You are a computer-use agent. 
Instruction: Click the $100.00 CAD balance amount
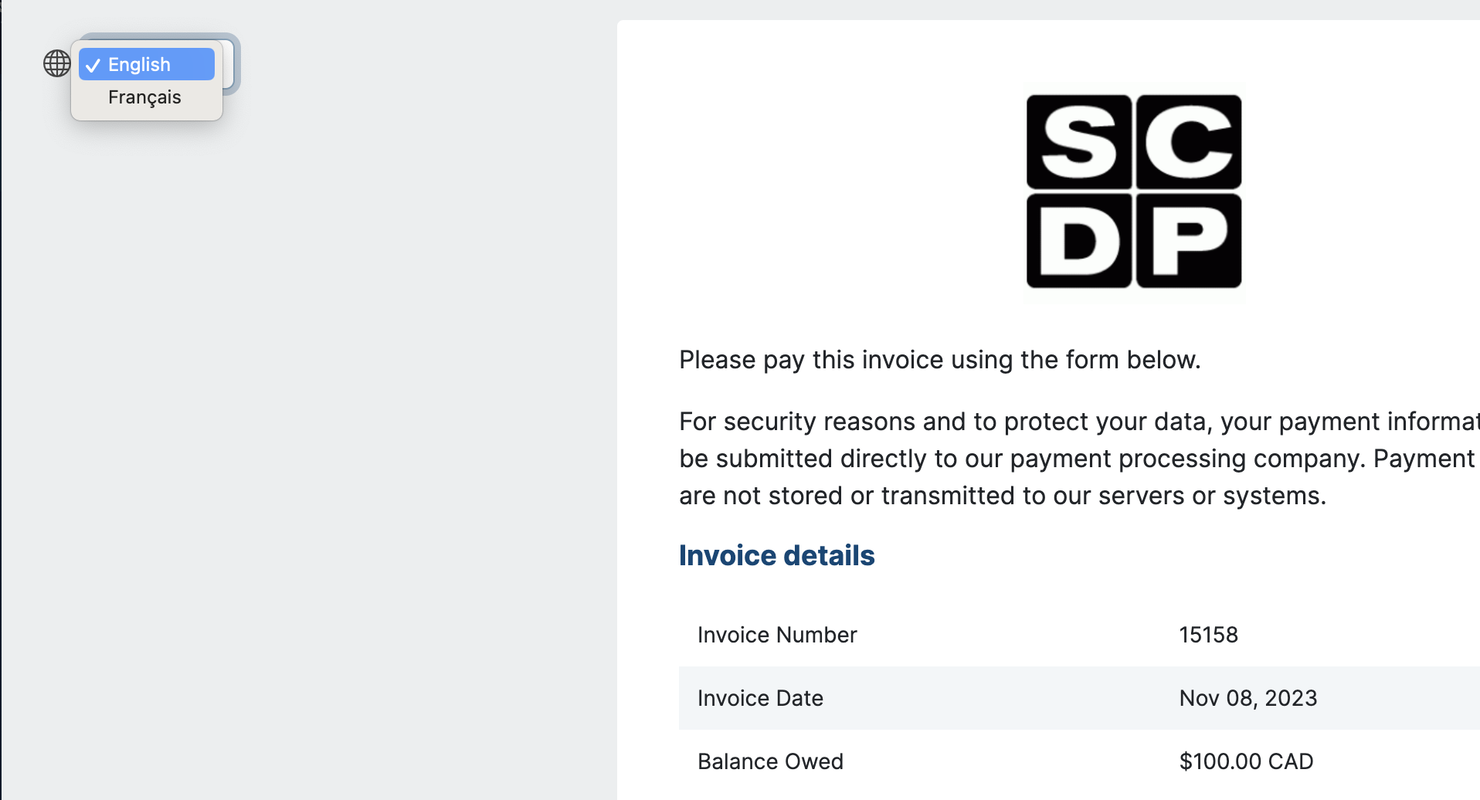click(x=1246, y=761)
